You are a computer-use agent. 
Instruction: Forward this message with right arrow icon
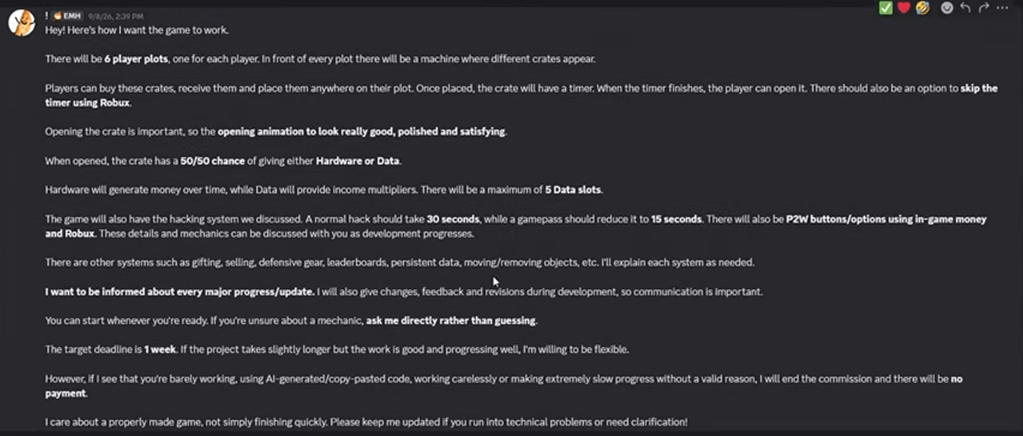(984, 8)
